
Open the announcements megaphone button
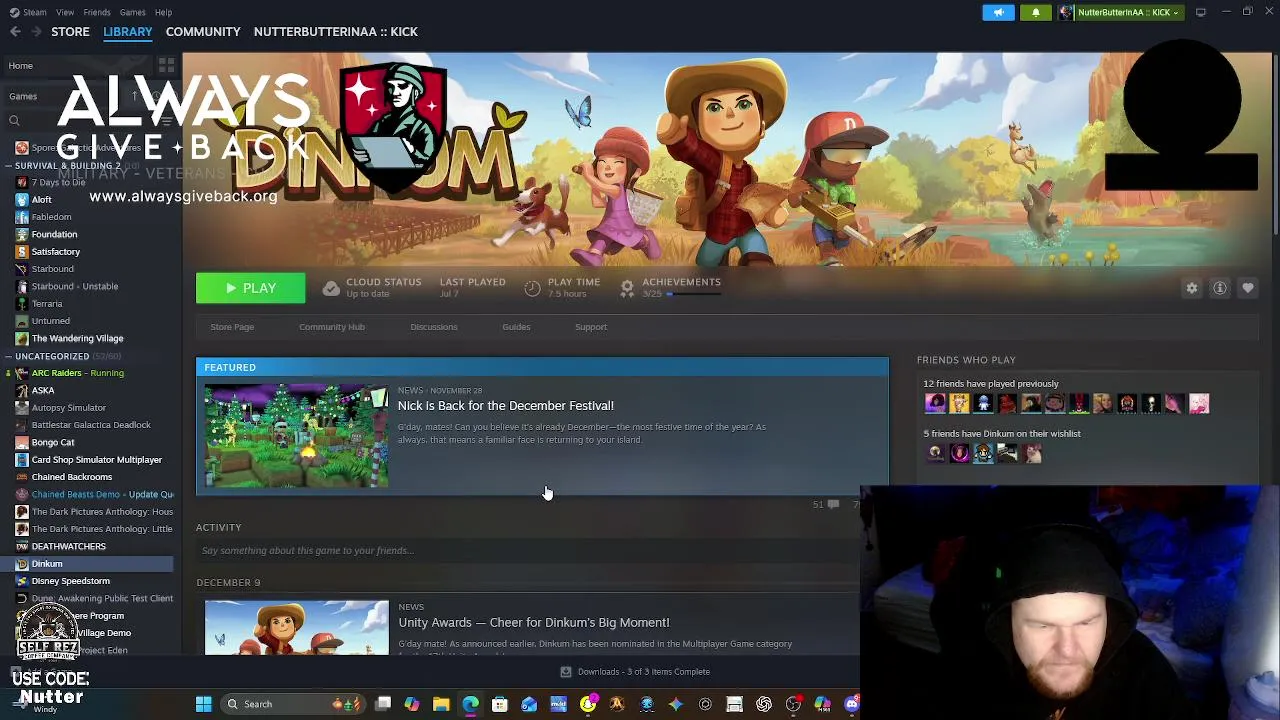[x=998, y=12]
